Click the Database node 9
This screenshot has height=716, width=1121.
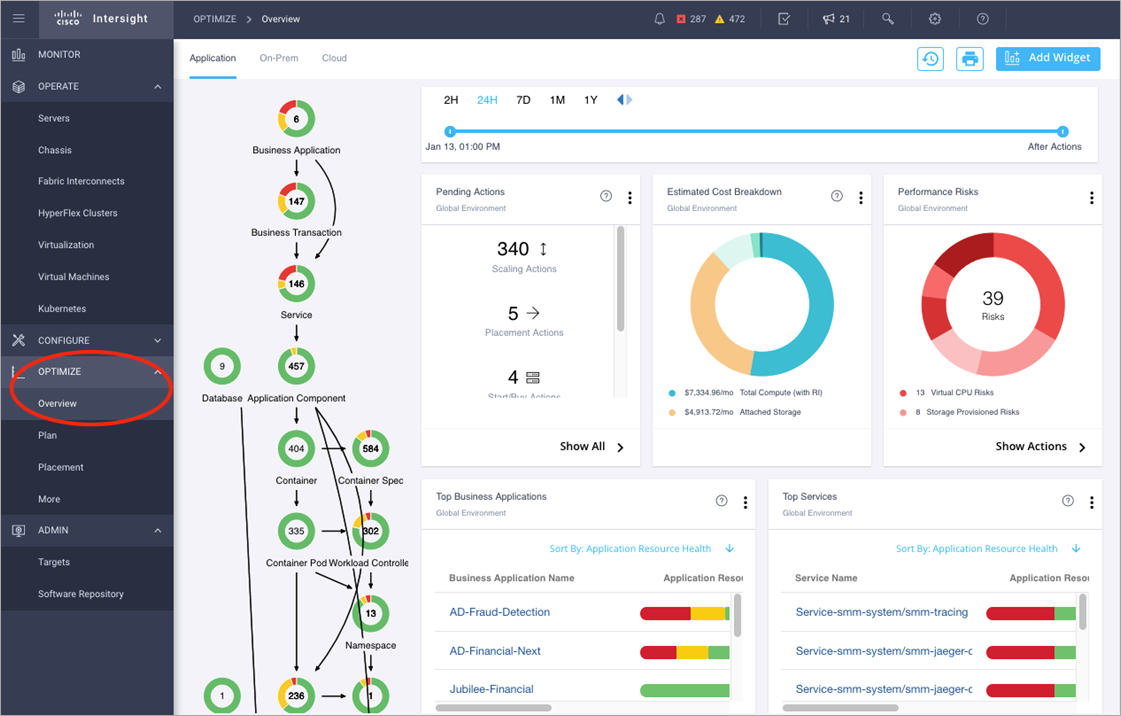(x=222, y=366)
